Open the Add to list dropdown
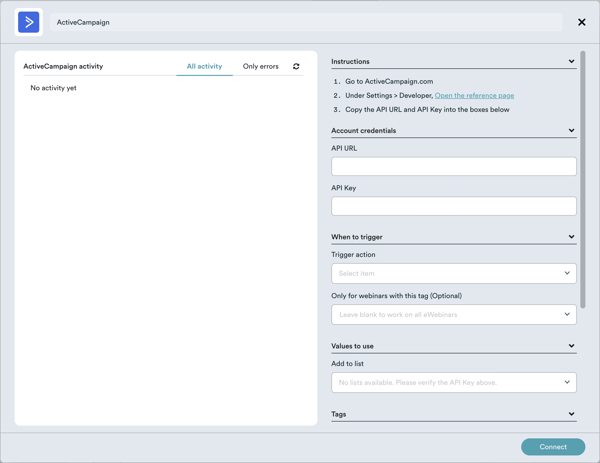Viewport: 600px width, 463px height. pyautogui.click(x=453, y=382)
